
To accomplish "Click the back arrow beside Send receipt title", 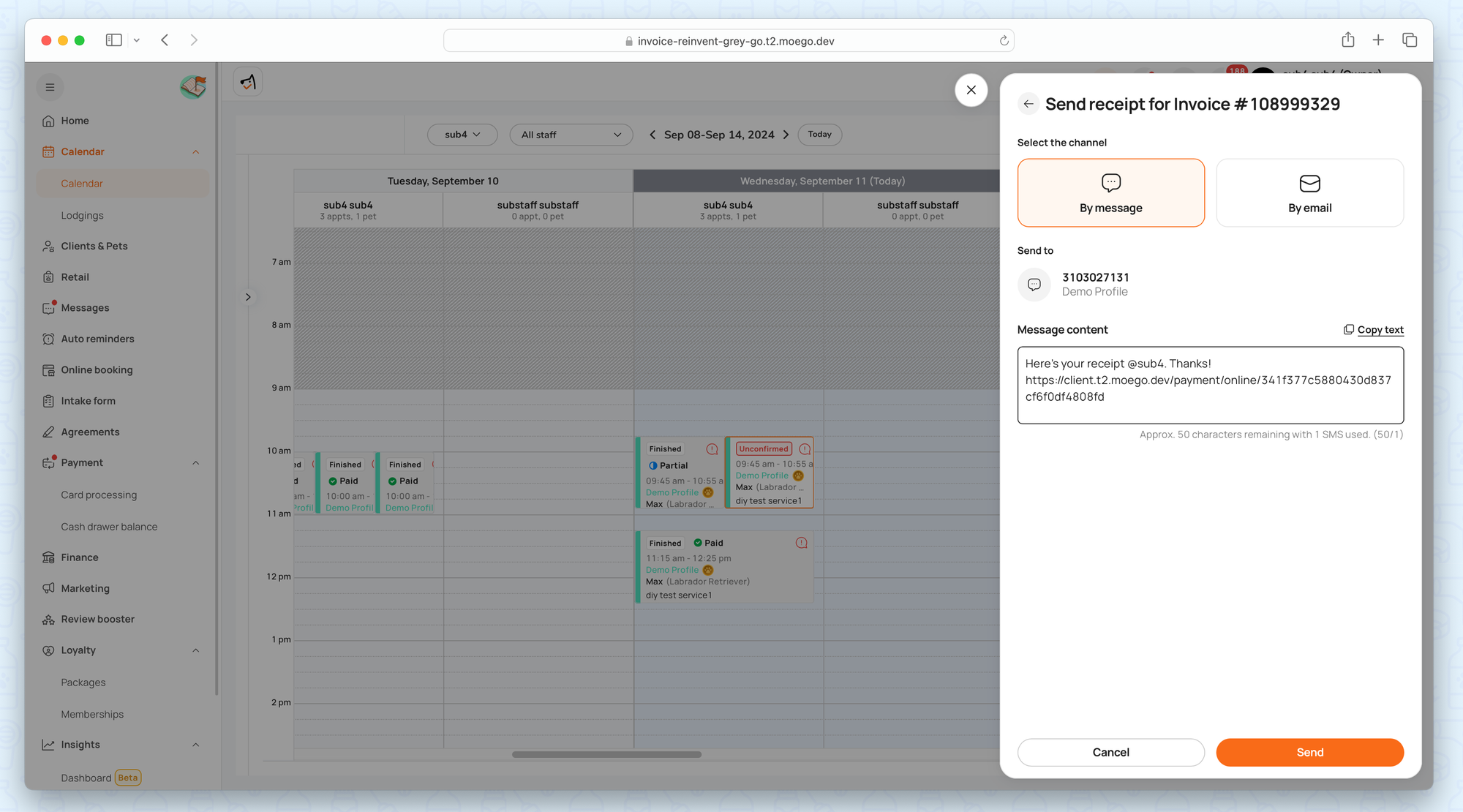I will [1028, 104].
